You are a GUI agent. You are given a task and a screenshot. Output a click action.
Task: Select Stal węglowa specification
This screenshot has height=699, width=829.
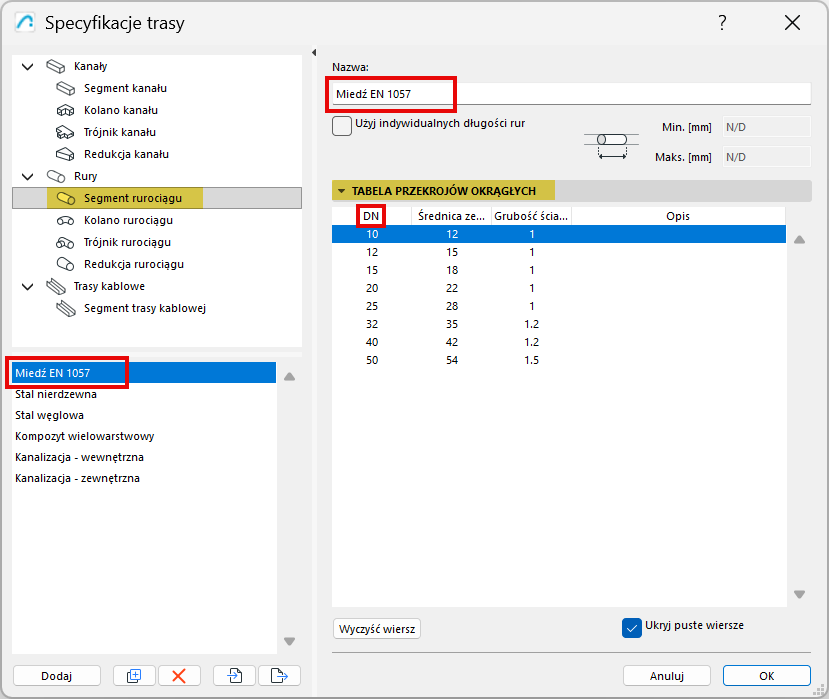click(x=144, y=416)
